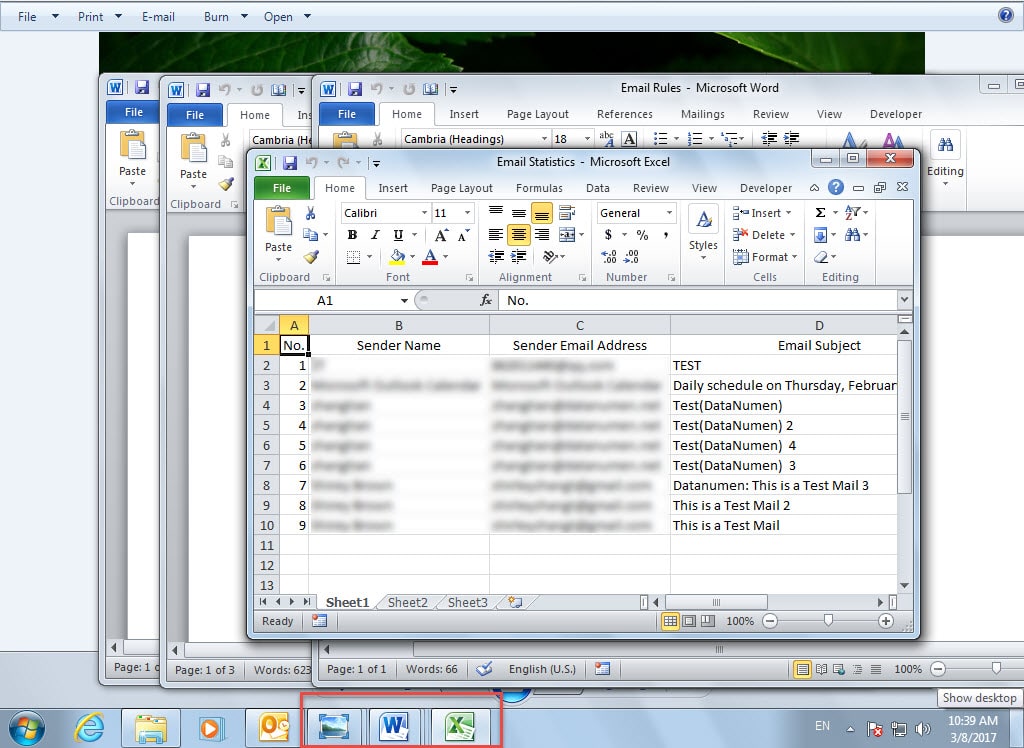The image size is (1024, 748).
Task: Click Sort and Filter icon in Excel
Action: click(x=852, y=212)
